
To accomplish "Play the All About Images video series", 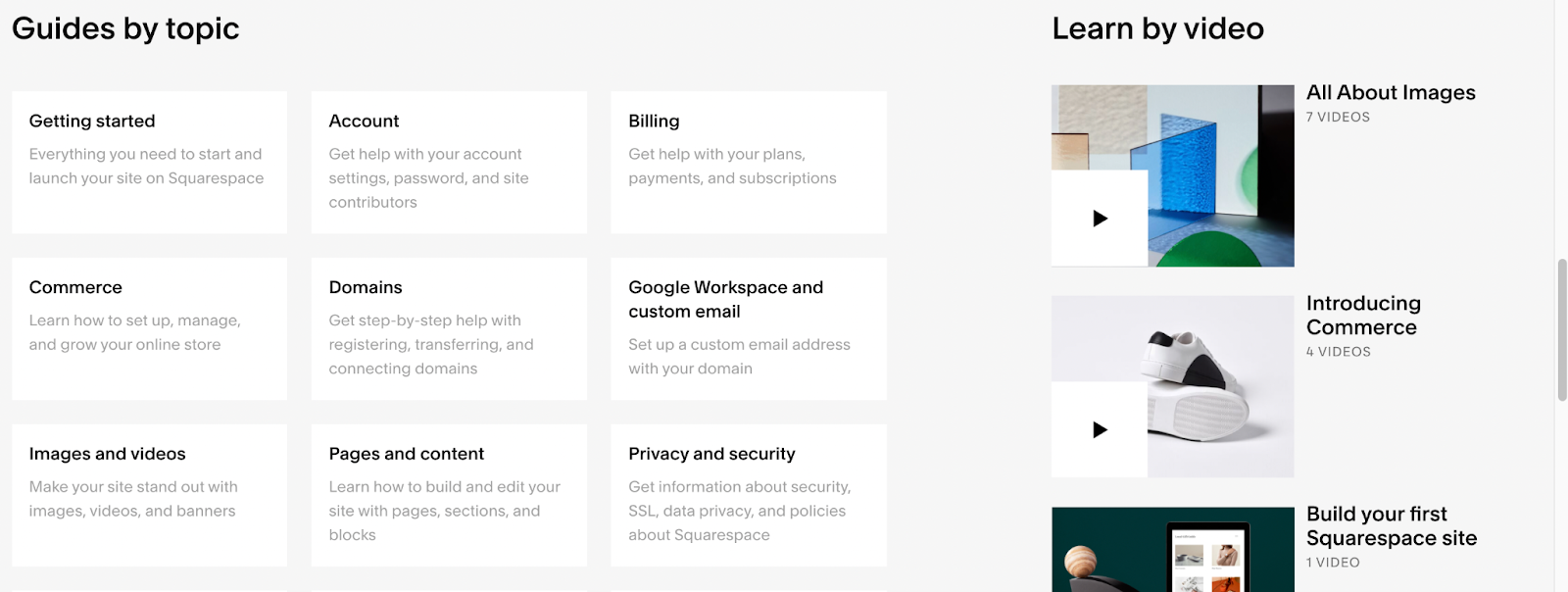I will point(1100,219).
